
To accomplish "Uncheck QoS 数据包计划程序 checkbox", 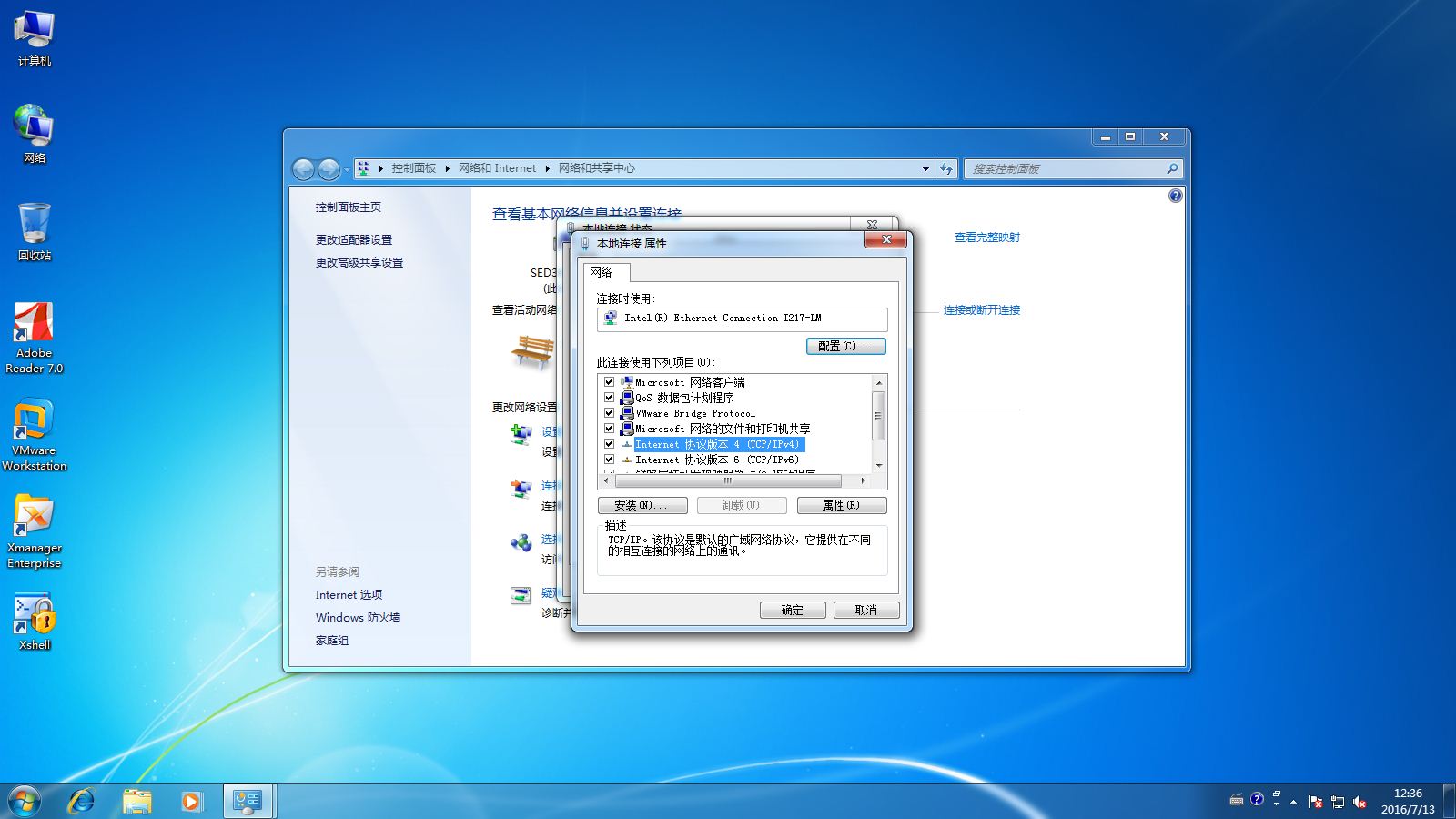I will pyautogui.click(x=609, y=398).
